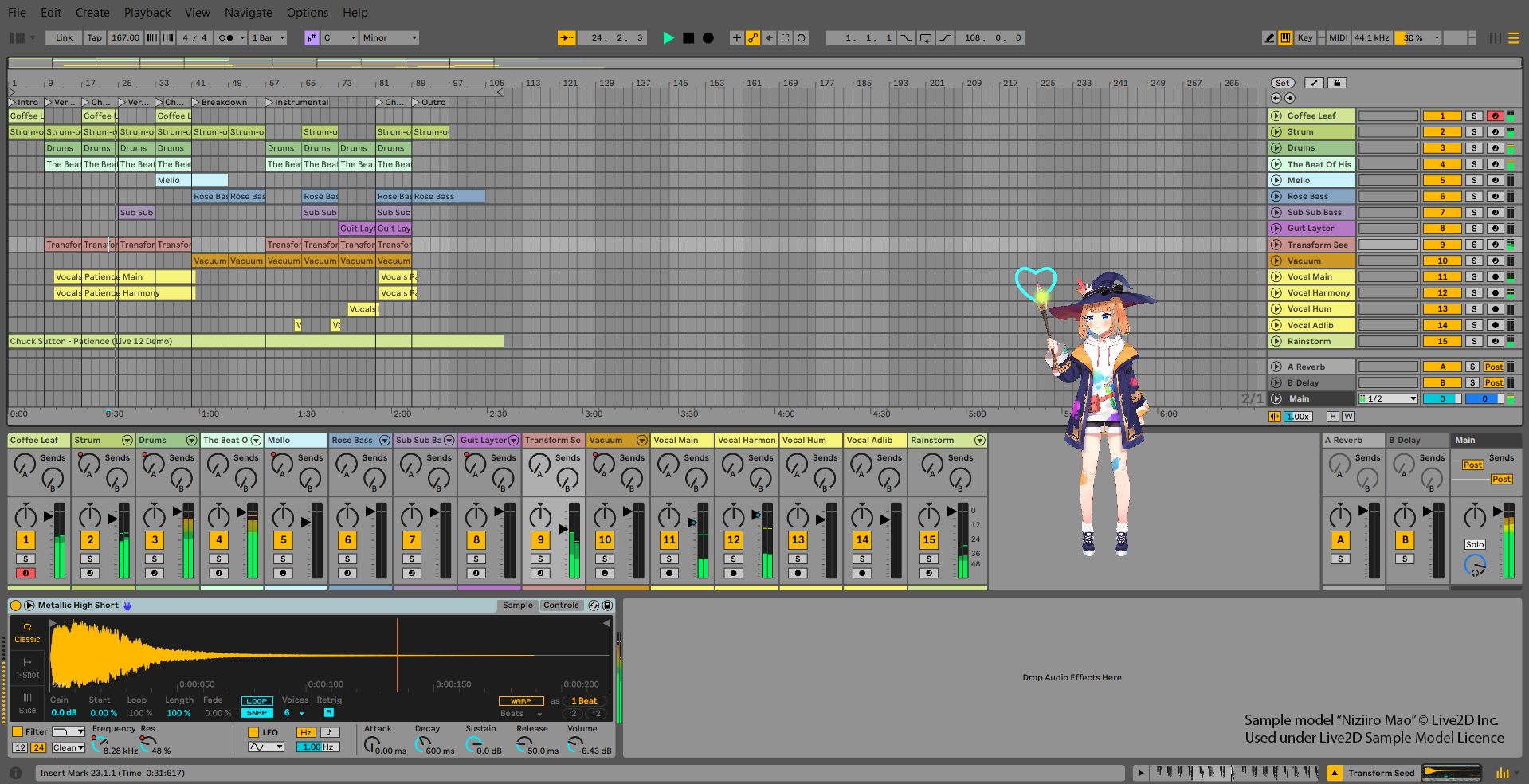Click the Set locator button

1282,83
